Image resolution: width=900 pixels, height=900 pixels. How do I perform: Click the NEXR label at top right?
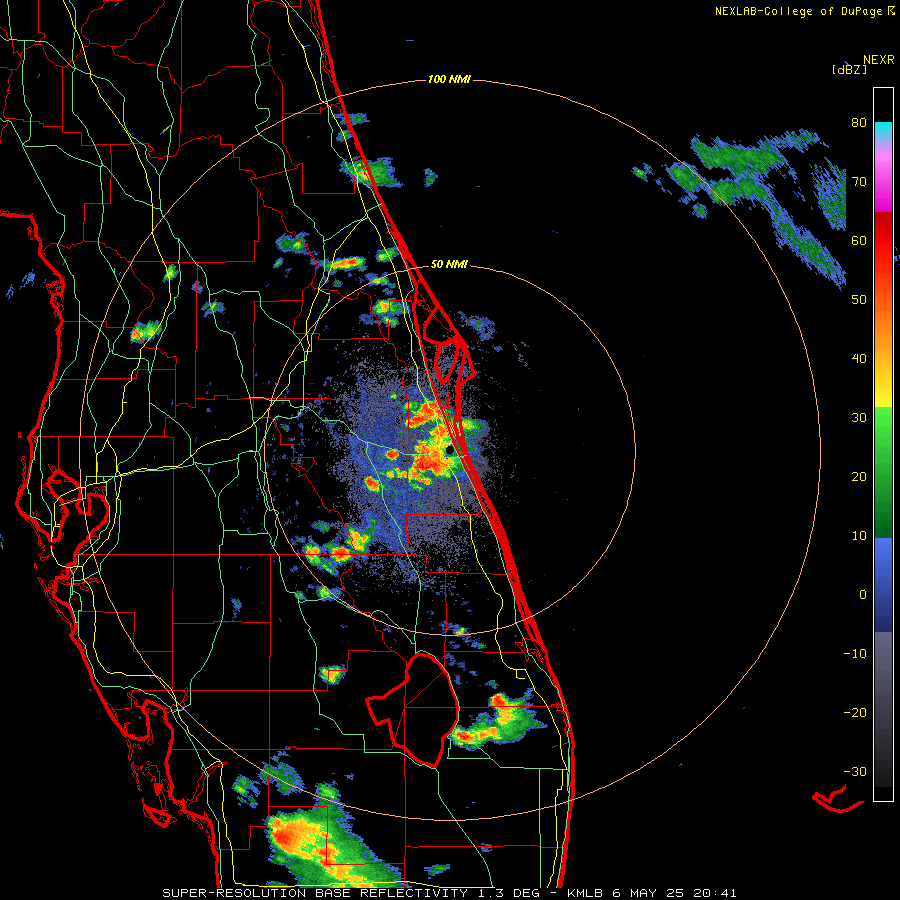coord(879,60)
